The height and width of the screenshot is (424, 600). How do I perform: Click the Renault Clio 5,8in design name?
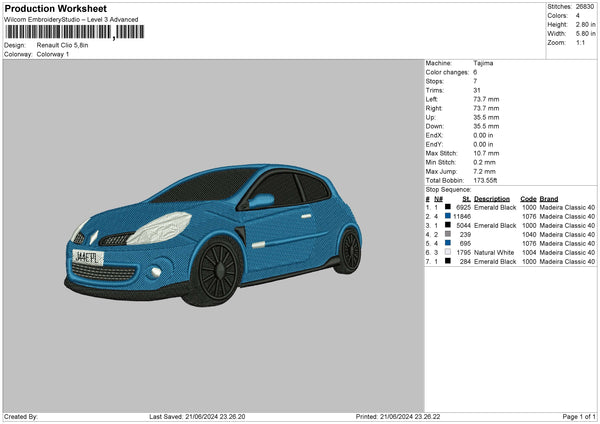coord(64,45)
